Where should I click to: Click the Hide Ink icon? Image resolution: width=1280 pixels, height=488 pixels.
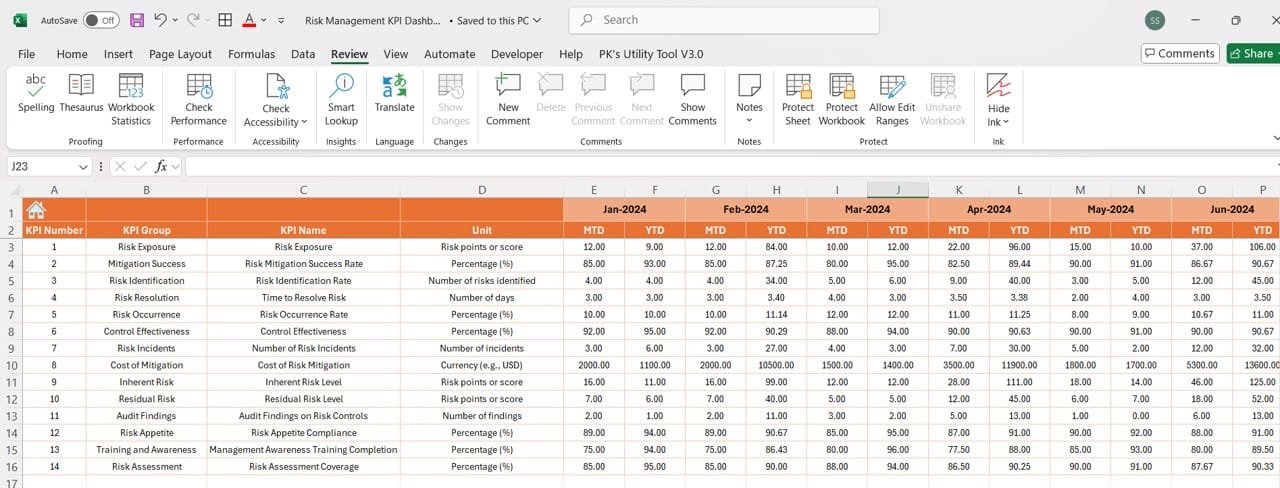click(998, 85)
